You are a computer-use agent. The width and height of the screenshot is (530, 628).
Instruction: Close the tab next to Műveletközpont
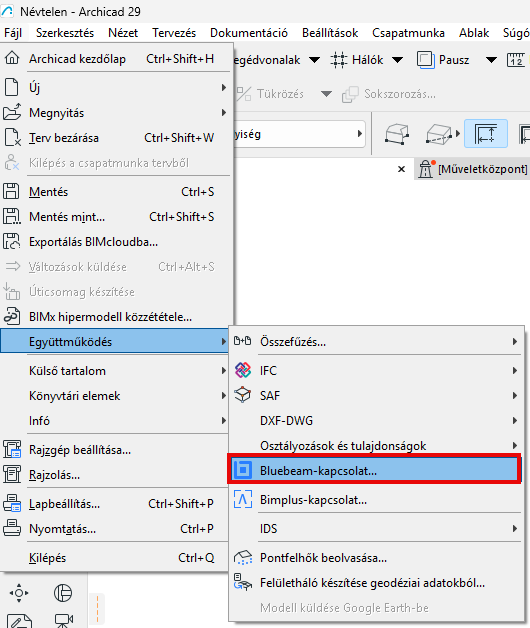click(401, 169)
